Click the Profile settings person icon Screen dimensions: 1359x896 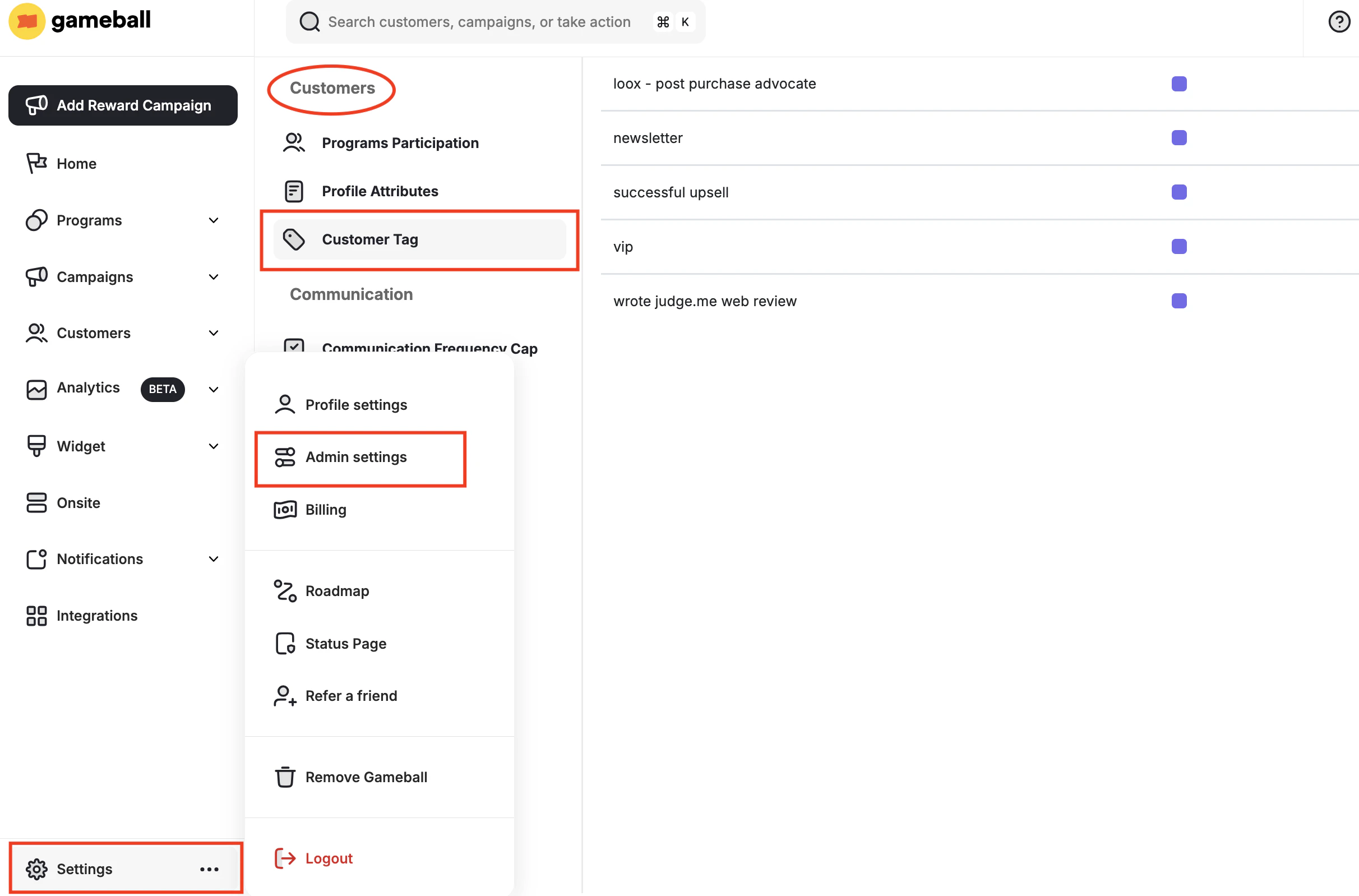285,404
